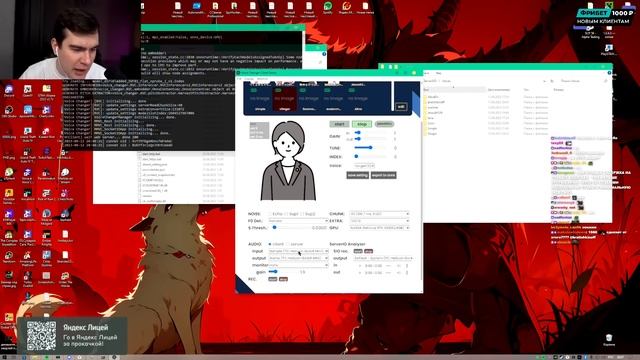Screen dimensions: 640x360
Task: Open the first folder in the right Explorer list
Action: pyautogui.click(x=432, y=97)
